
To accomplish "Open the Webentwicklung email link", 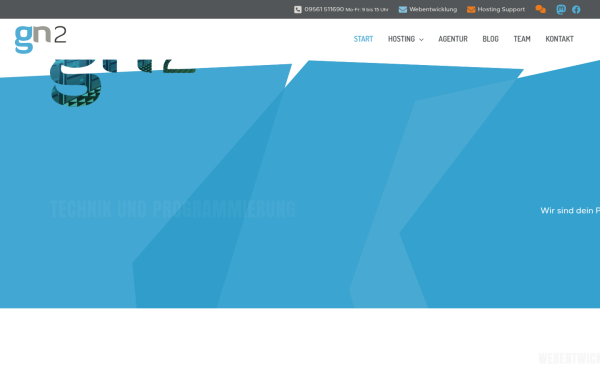I will (x=433, y=10).
